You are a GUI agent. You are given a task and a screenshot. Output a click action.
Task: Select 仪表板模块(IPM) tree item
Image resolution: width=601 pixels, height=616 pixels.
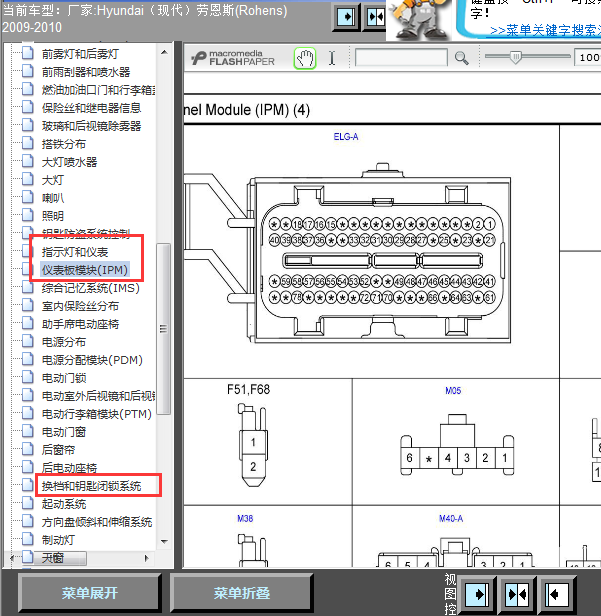tap(85, 270)
